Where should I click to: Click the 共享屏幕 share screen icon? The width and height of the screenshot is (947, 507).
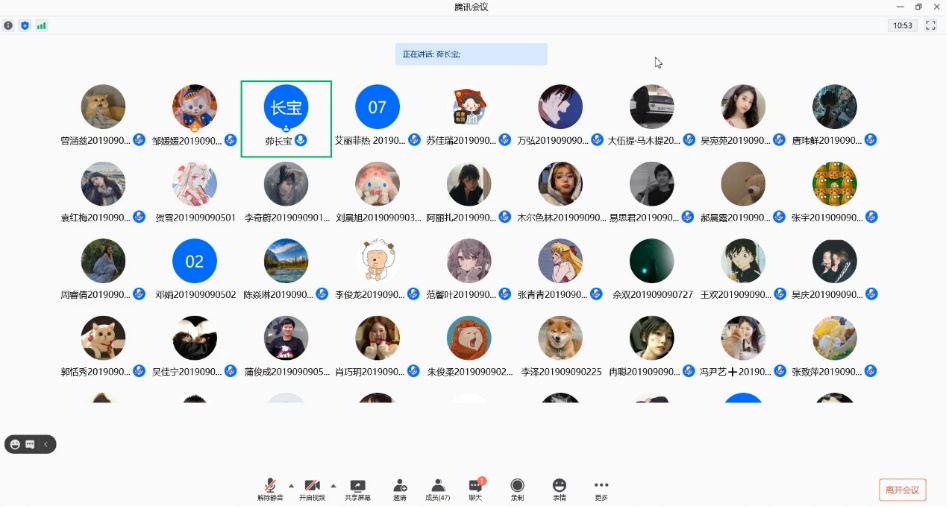[357, 487]
